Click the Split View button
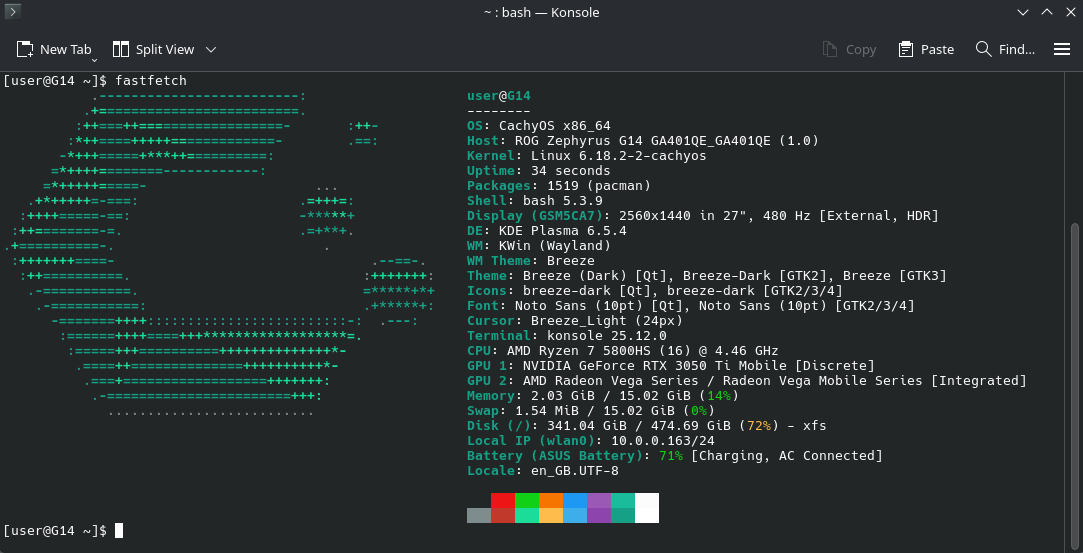This screenshot has width=1083, height=553. tap(154, 49)
